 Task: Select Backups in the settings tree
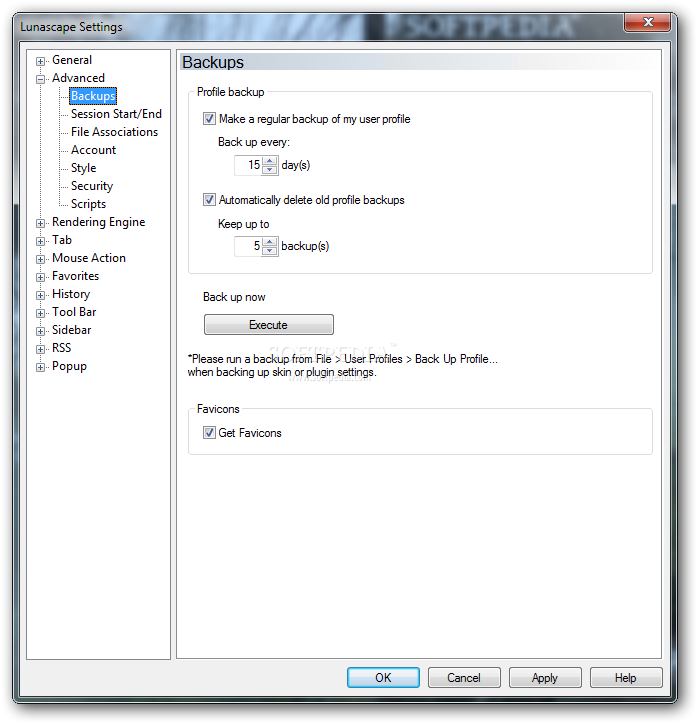(x=93, y=96)
